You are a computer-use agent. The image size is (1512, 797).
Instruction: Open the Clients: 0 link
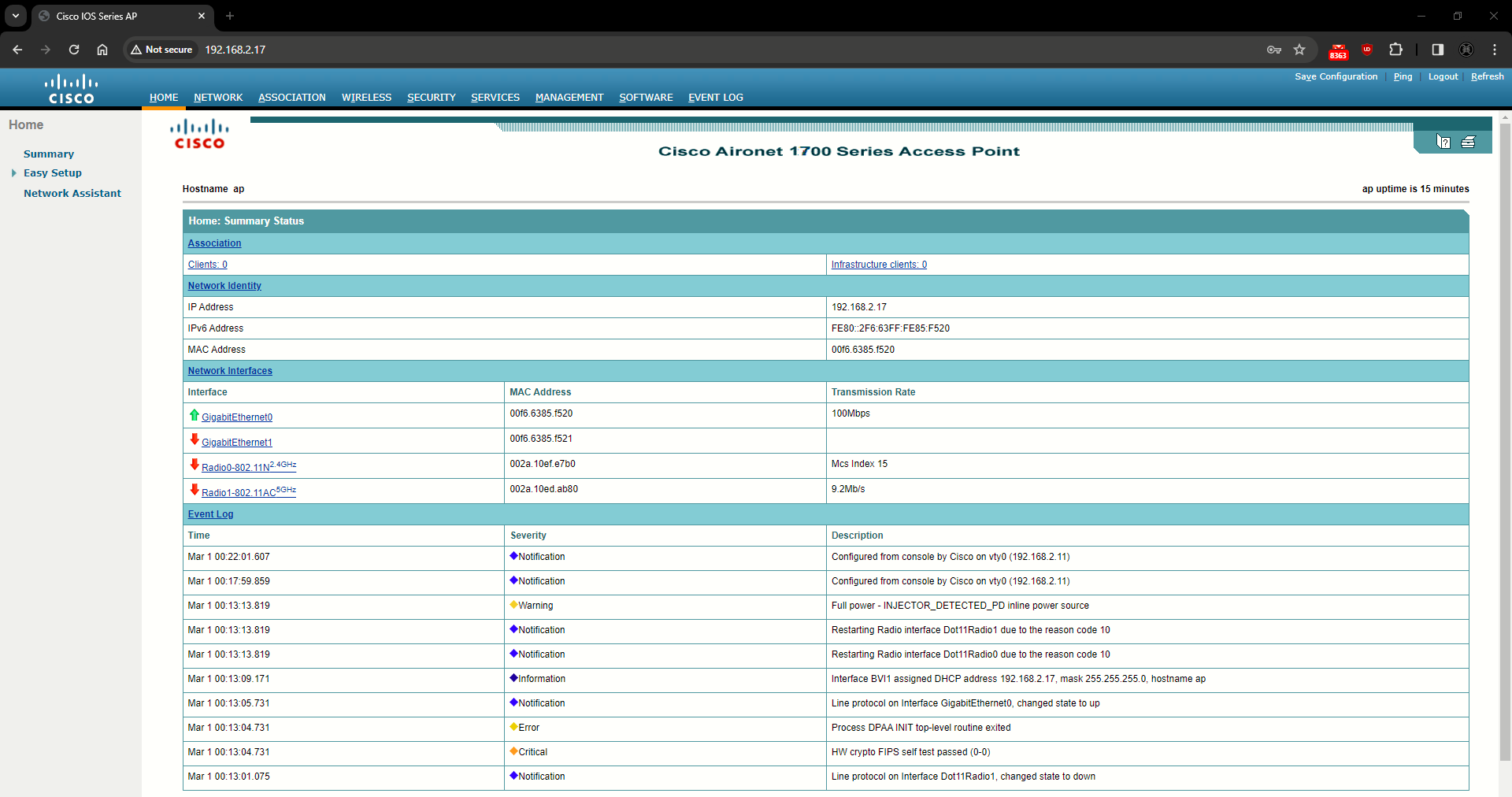(208, 265)
